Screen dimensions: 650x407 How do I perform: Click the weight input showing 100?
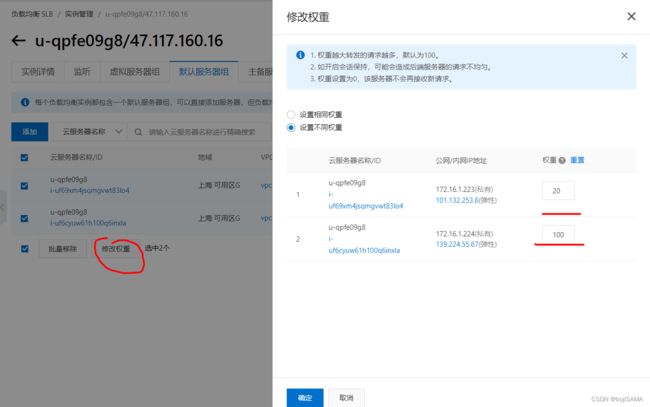558,235
